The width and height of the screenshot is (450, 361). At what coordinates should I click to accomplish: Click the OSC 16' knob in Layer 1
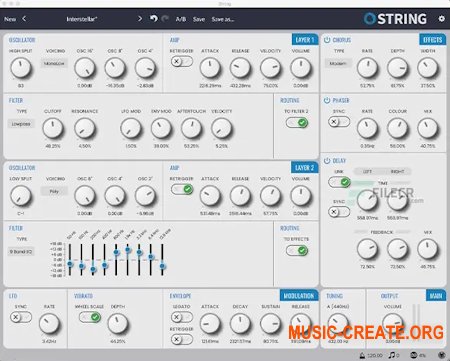click(85, 68)
